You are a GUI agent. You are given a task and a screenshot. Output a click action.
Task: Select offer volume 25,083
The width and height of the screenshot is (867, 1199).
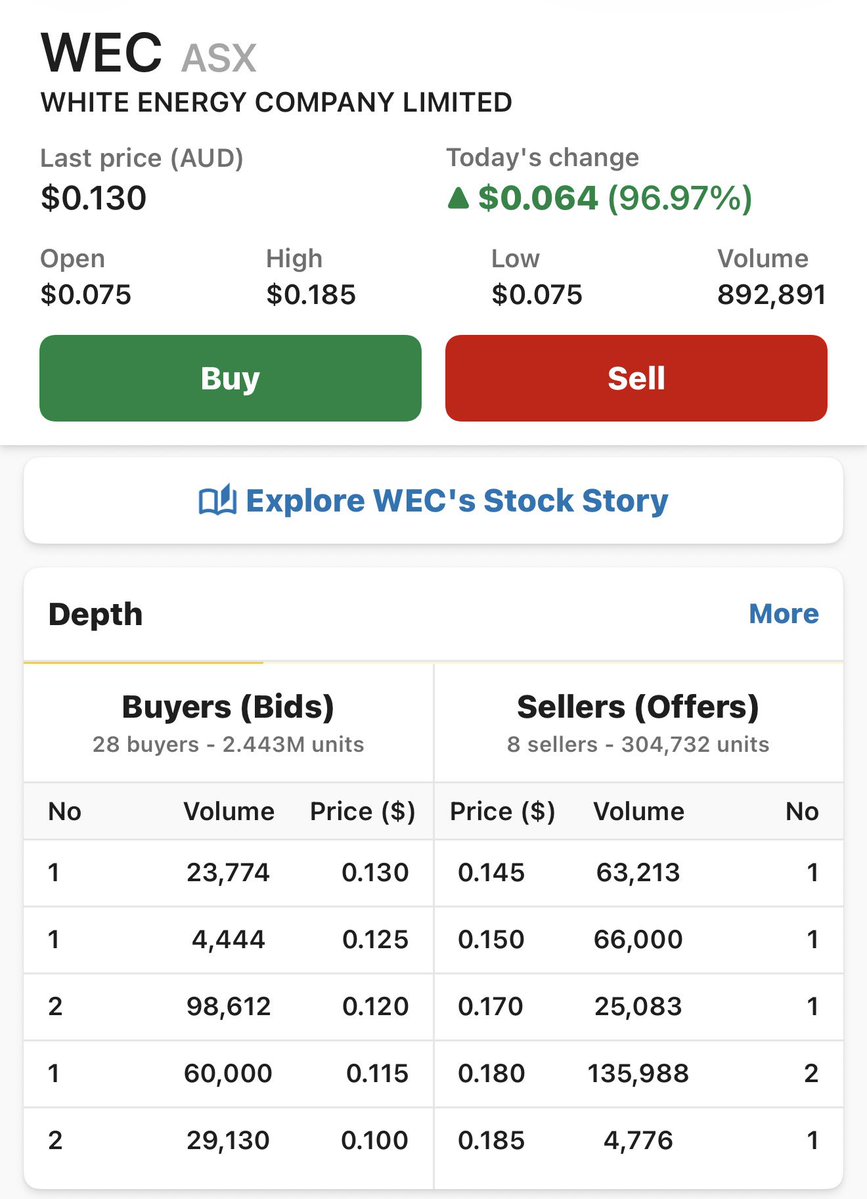(x=638, y=1006)
